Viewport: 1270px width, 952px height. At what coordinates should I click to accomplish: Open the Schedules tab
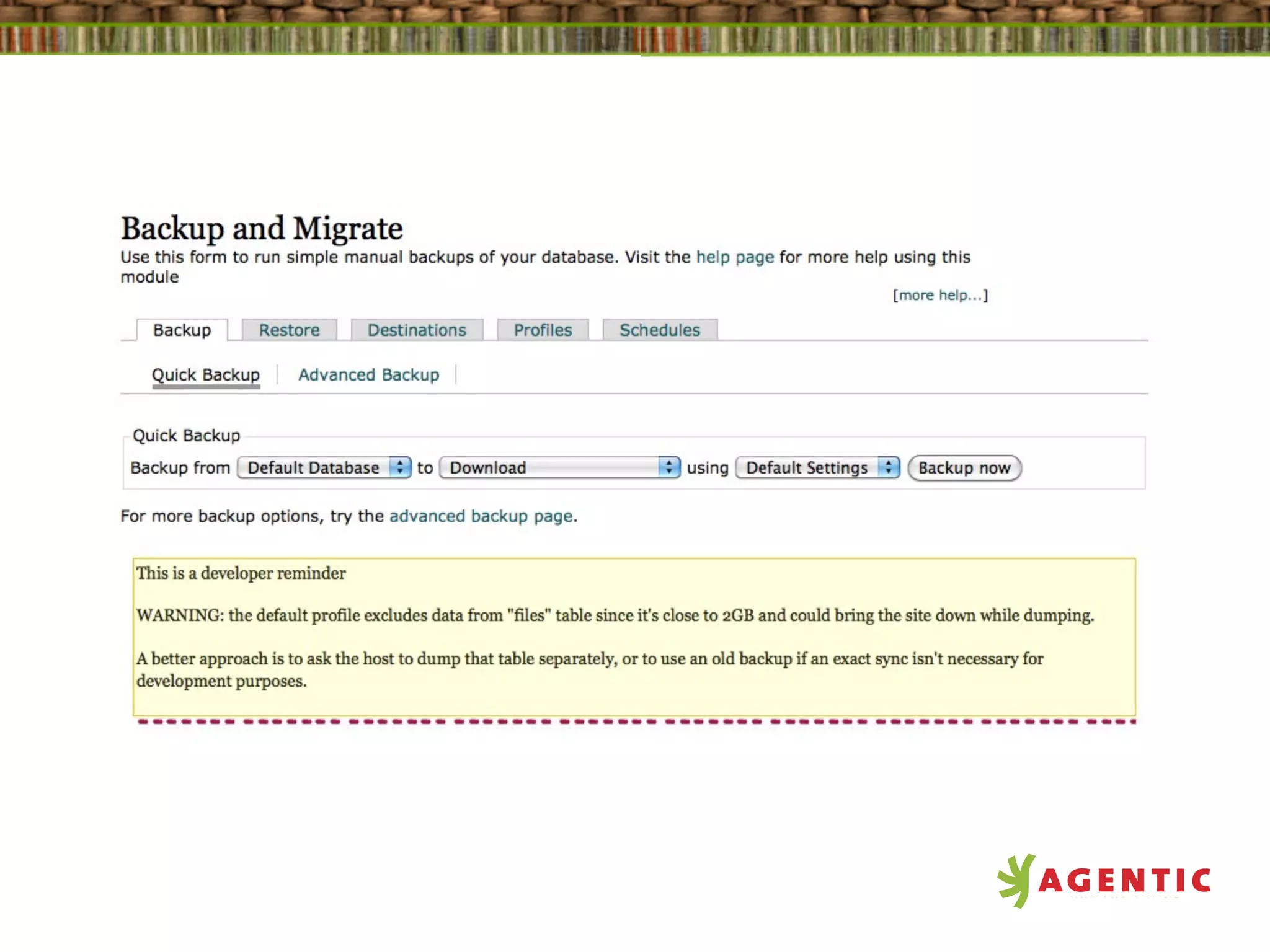660,330
